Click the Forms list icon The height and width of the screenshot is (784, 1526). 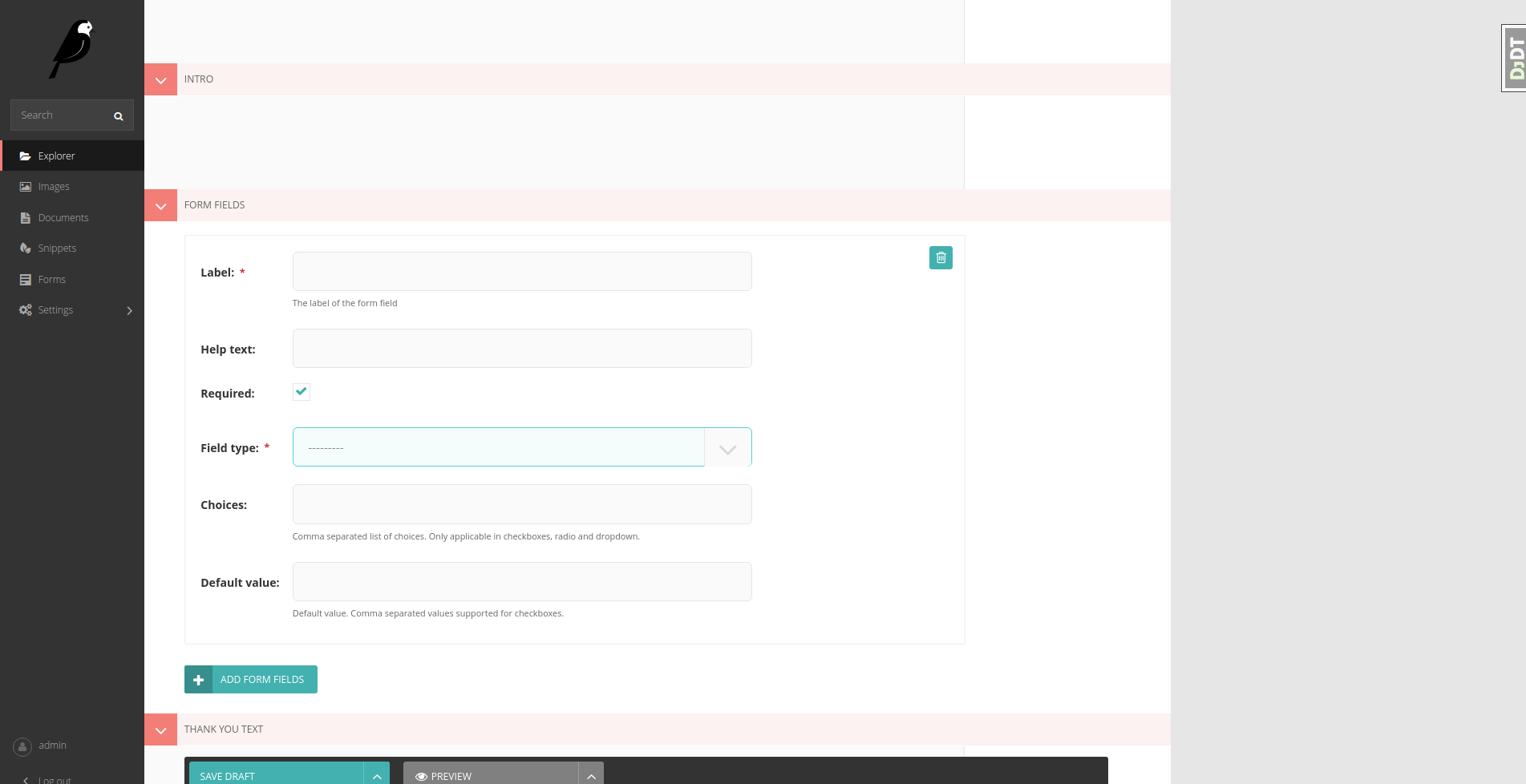point(26,280)
